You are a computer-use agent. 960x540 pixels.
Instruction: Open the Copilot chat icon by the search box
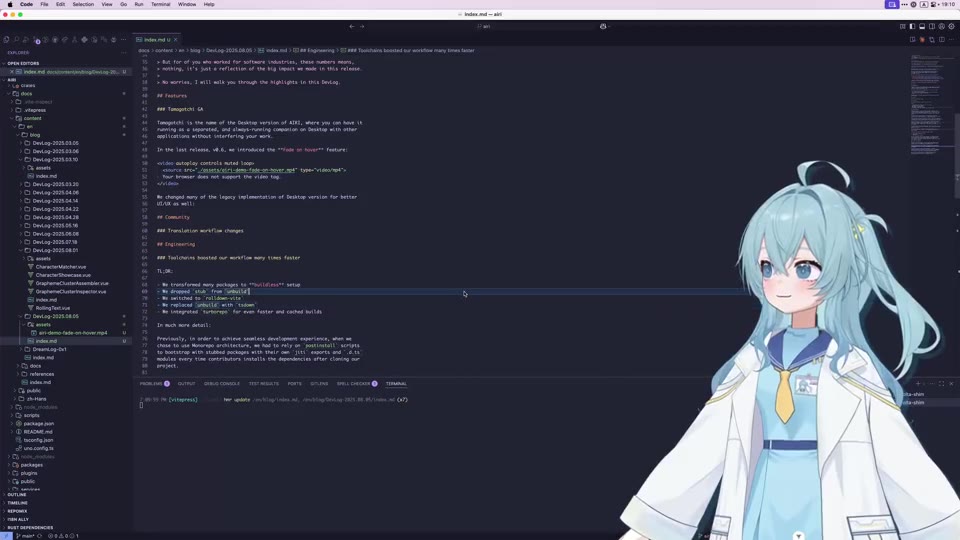tap(604, 26)
